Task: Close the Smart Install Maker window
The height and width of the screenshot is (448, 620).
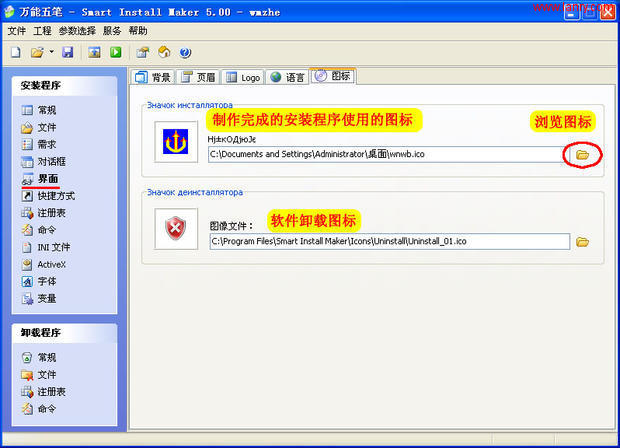Action: (607, 13)
